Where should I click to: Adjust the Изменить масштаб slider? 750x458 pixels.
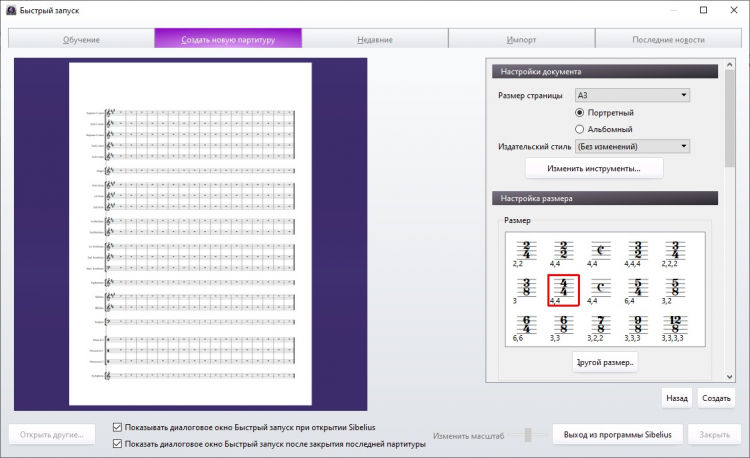click(526, 435)
